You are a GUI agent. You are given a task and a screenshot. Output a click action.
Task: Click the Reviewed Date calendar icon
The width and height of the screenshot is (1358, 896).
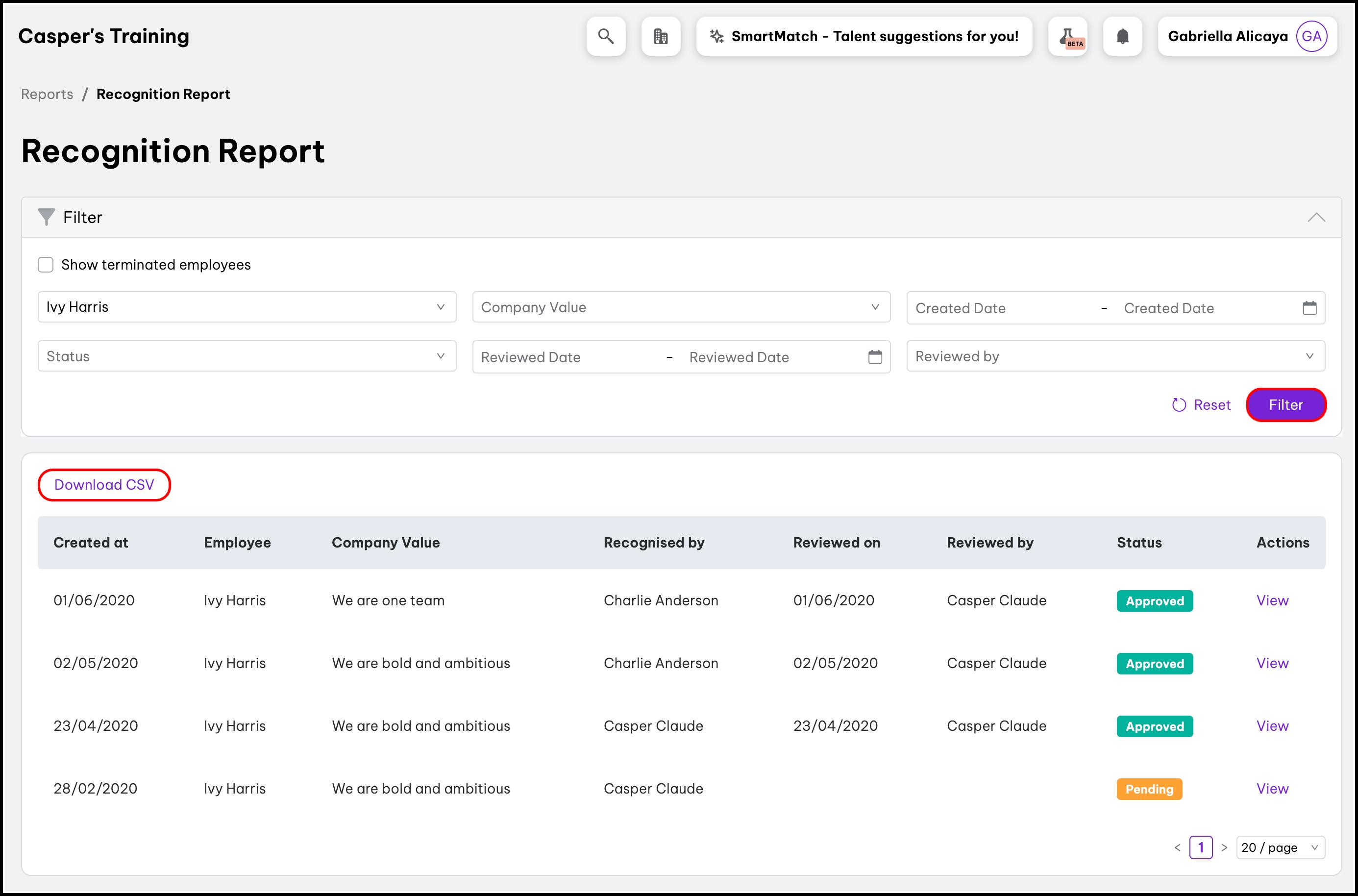coord(875,357)
